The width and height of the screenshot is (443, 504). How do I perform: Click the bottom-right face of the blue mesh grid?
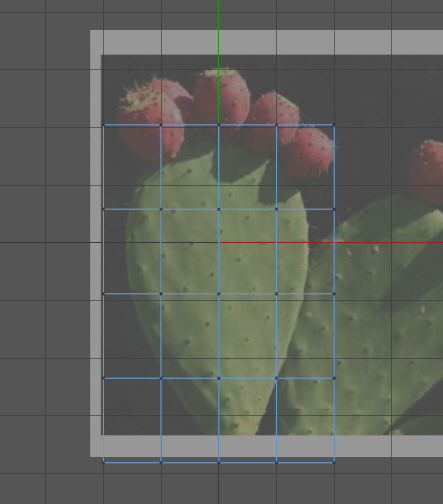coord(305,420)
